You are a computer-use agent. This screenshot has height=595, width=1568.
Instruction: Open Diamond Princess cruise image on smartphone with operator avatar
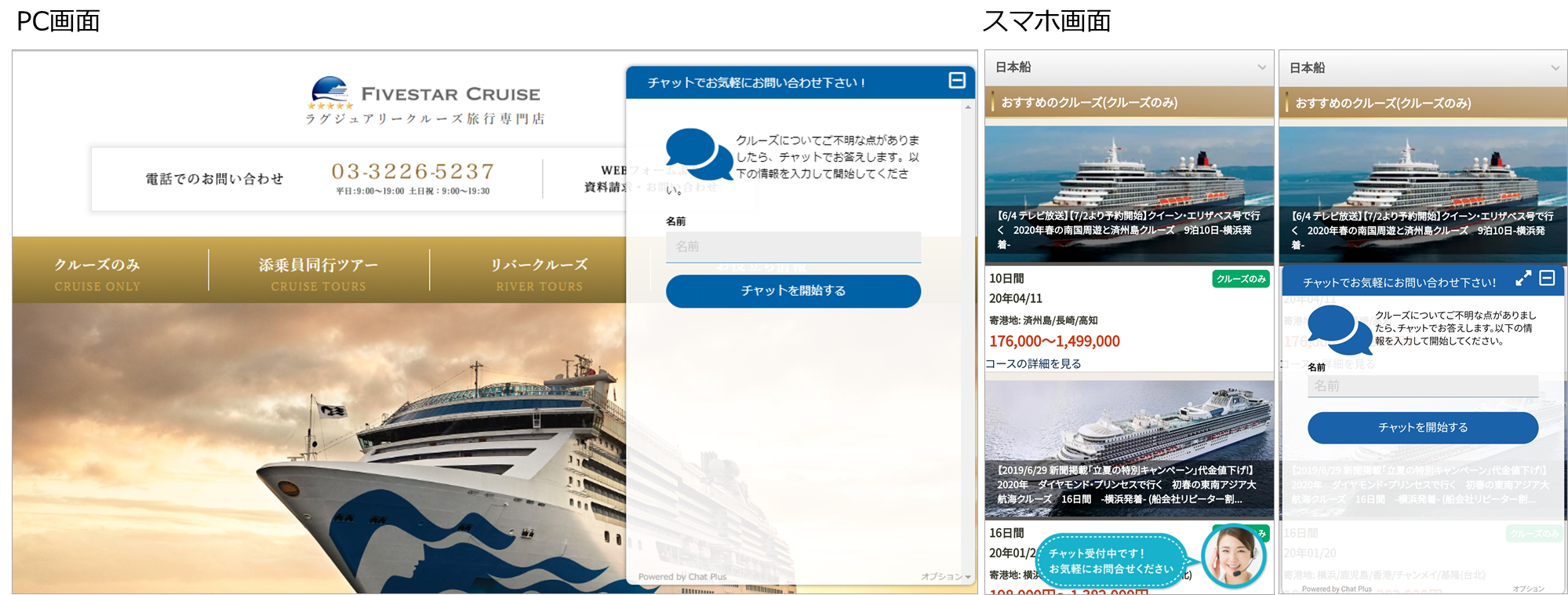point(1129,449)
